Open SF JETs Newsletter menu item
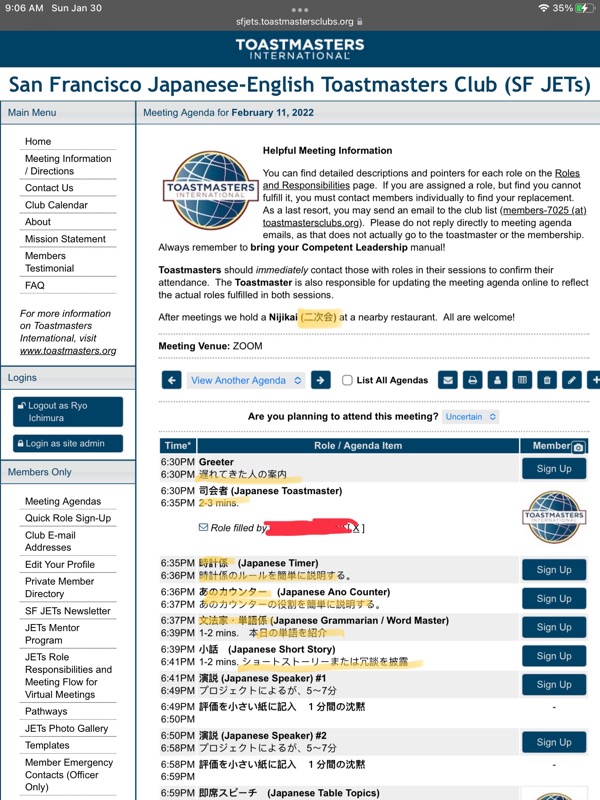 coord(67,611)
